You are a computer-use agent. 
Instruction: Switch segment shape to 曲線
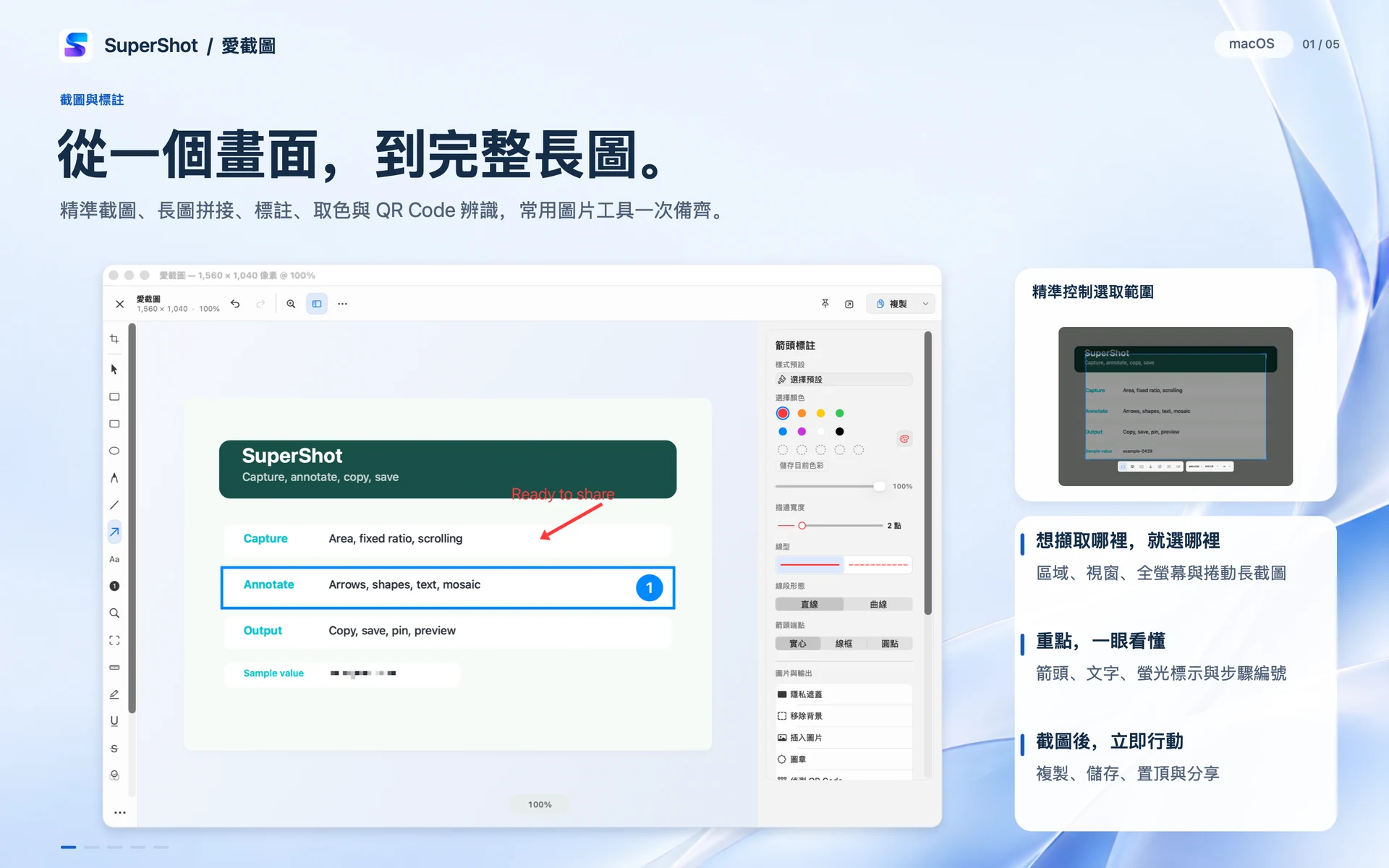click(878, 604)
